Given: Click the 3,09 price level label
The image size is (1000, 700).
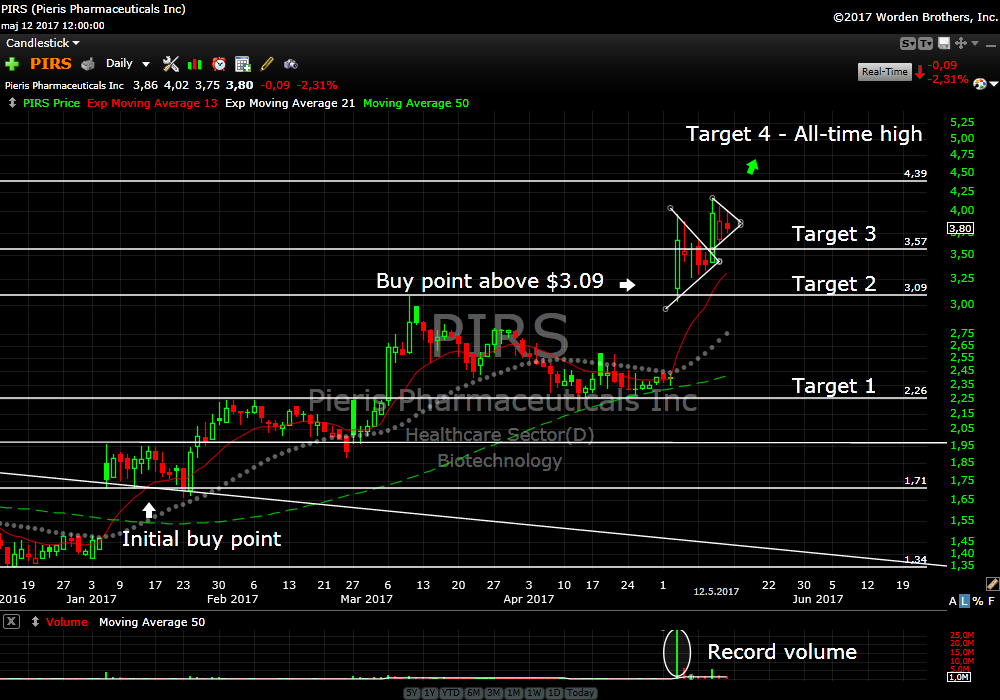Looking at the screenshot, I should (915, 288).
